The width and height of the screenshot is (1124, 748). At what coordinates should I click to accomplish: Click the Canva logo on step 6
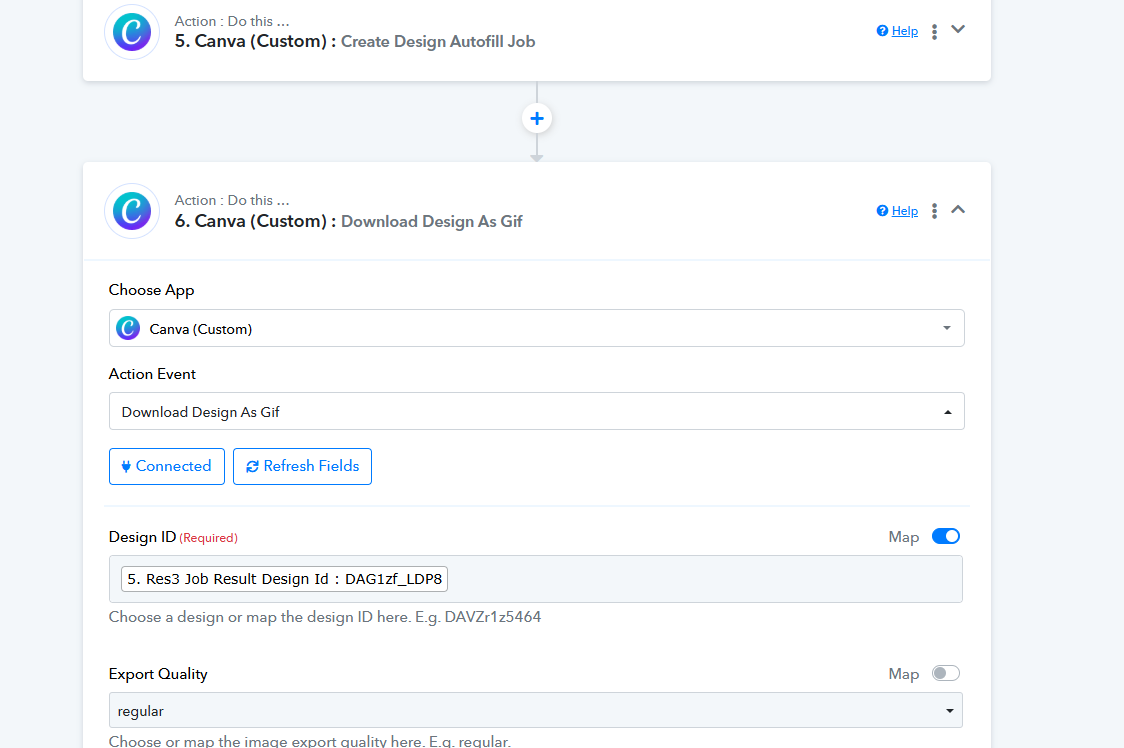132,211
